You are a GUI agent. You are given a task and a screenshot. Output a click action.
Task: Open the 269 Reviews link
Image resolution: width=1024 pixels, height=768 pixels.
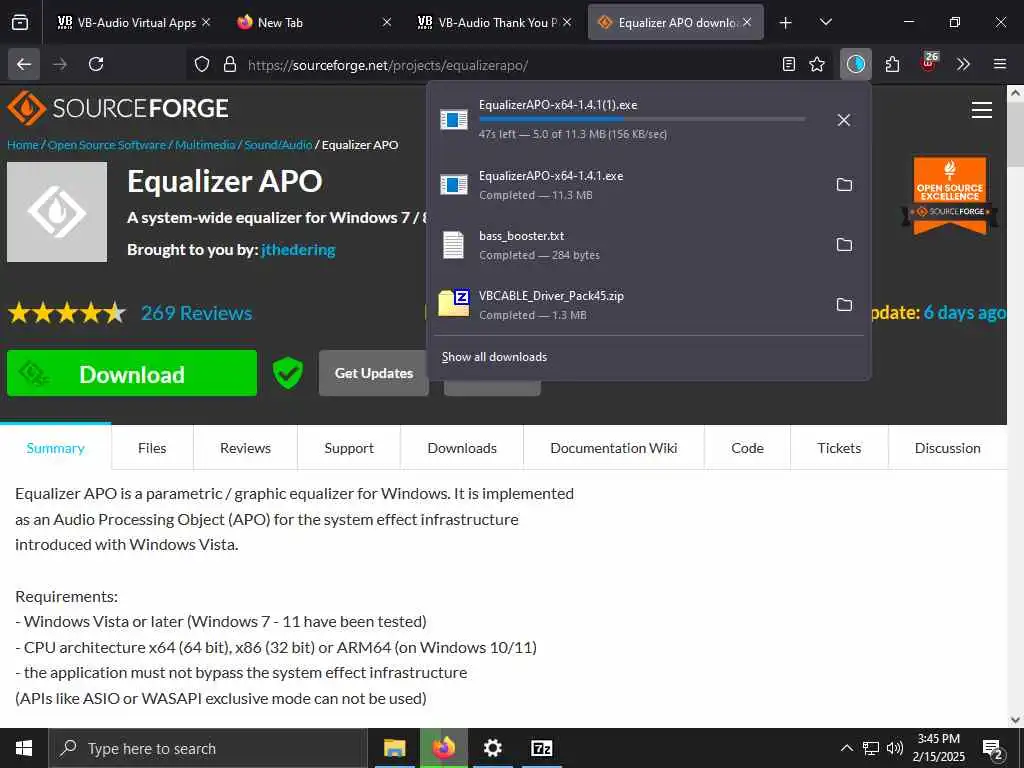pyautogui.click(x=197, y=313)
